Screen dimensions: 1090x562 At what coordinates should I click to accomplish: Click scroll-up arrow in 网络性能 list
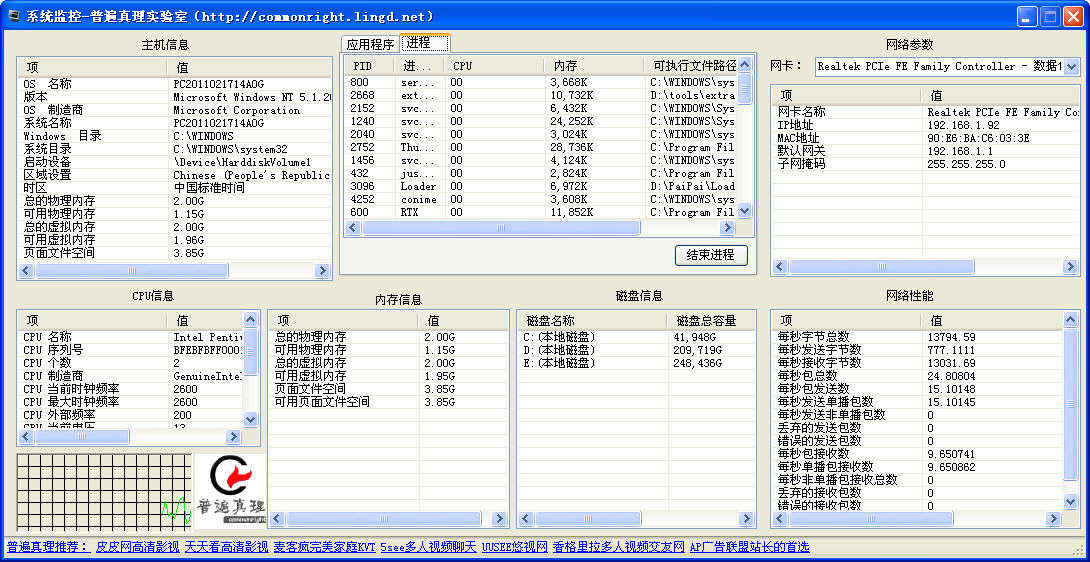pyautogui.click(x=1071, y=320)
